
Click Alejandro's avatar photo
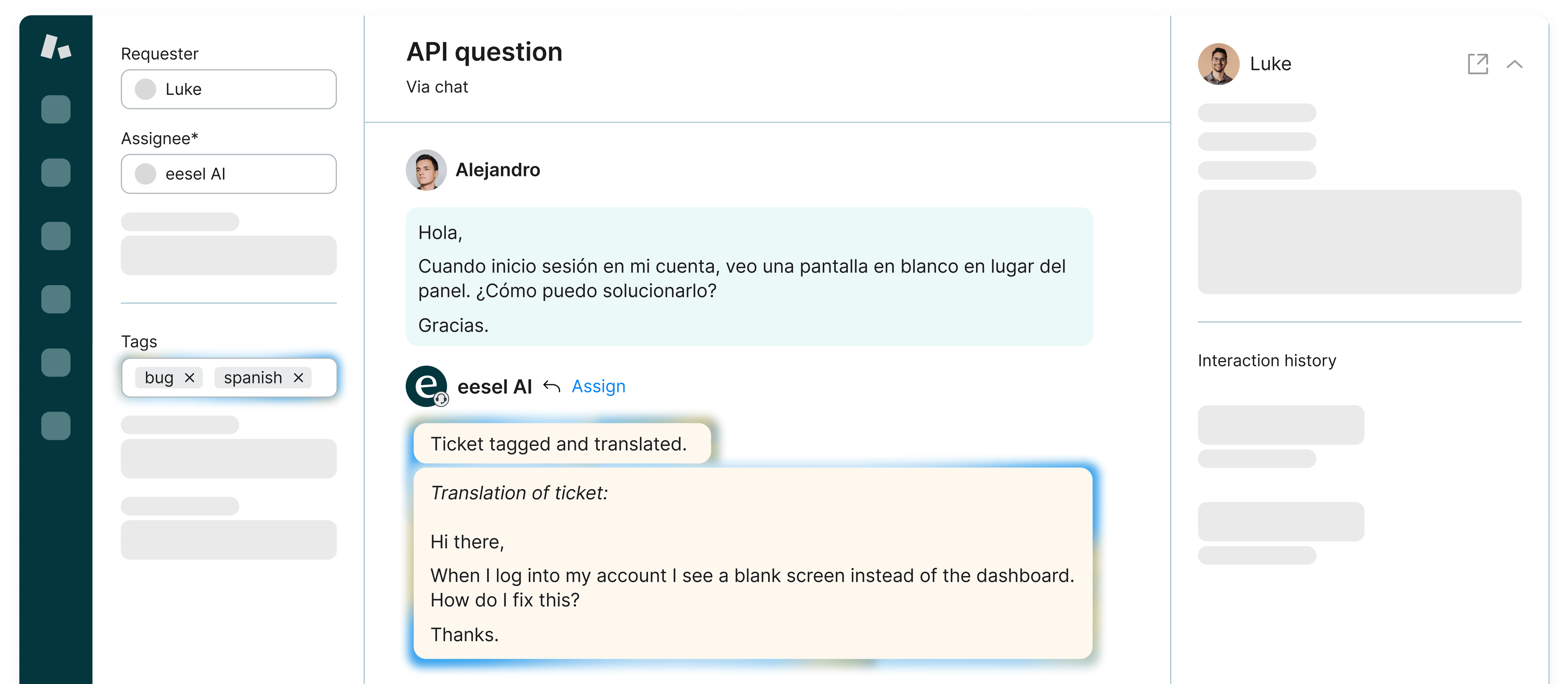426,170
